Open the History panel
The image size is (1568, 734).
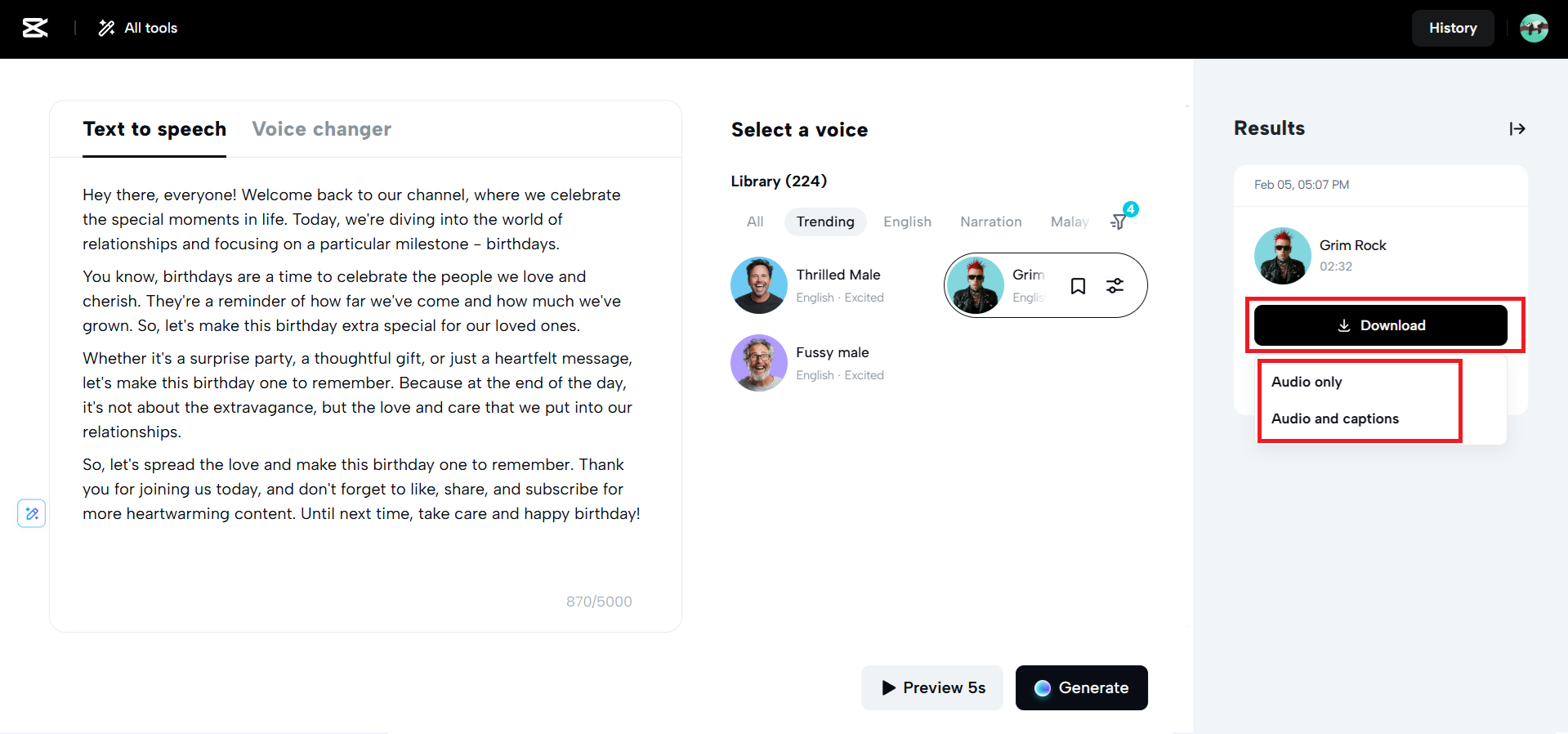pyautogui.click(x=1452, y=28)
